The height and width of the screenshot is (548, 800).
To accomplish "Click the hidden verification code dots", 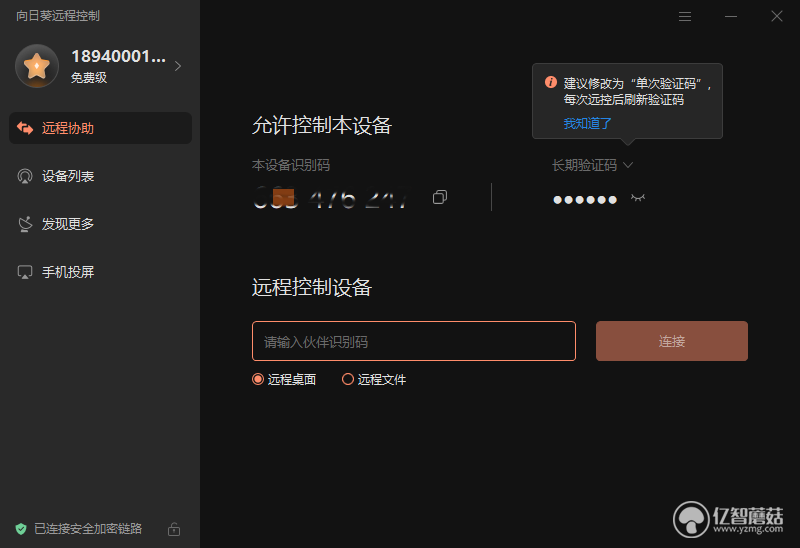I will click(x=585, y=200).
